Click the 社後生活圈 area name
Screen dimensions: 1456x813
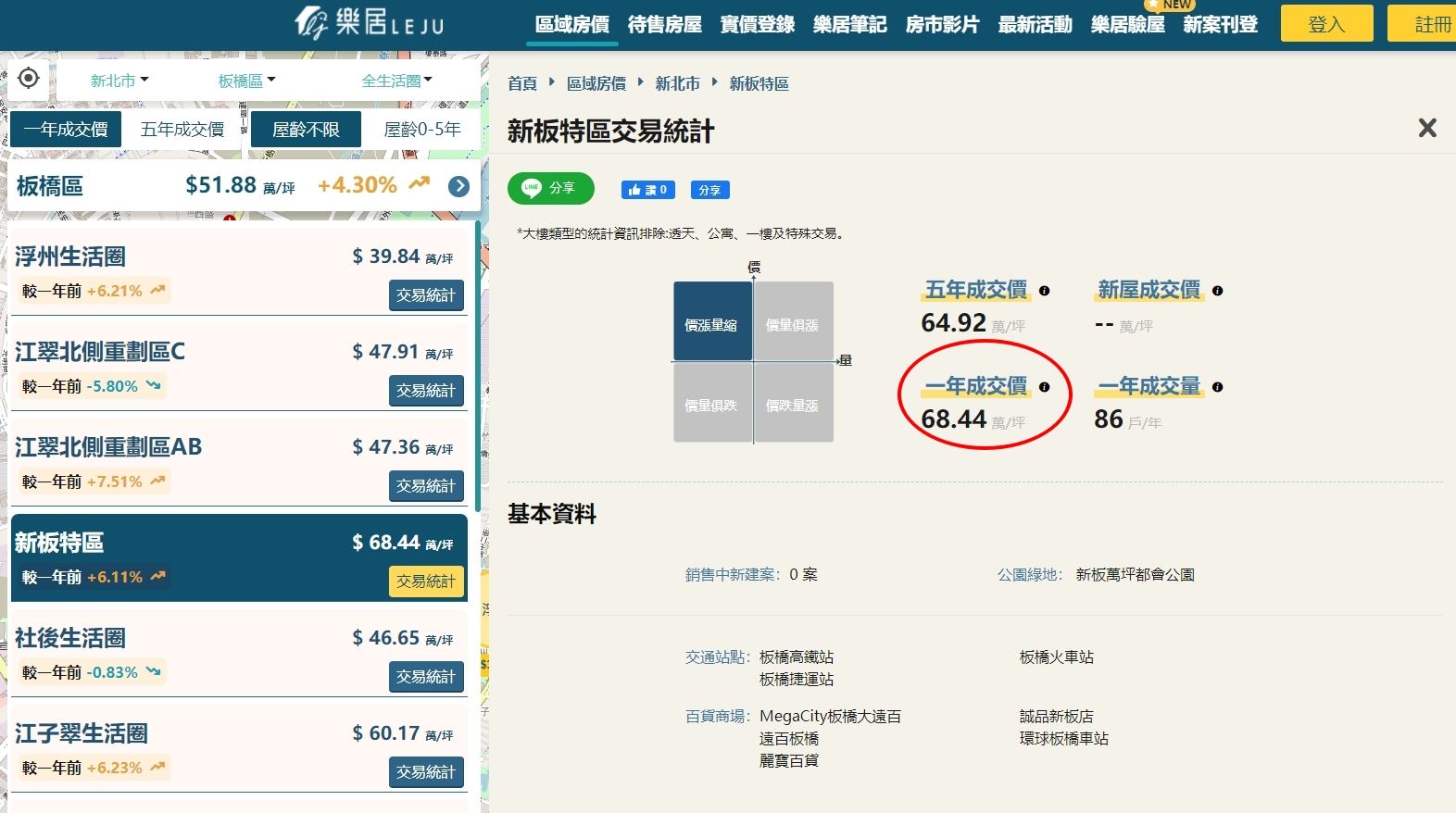[70, 638]
